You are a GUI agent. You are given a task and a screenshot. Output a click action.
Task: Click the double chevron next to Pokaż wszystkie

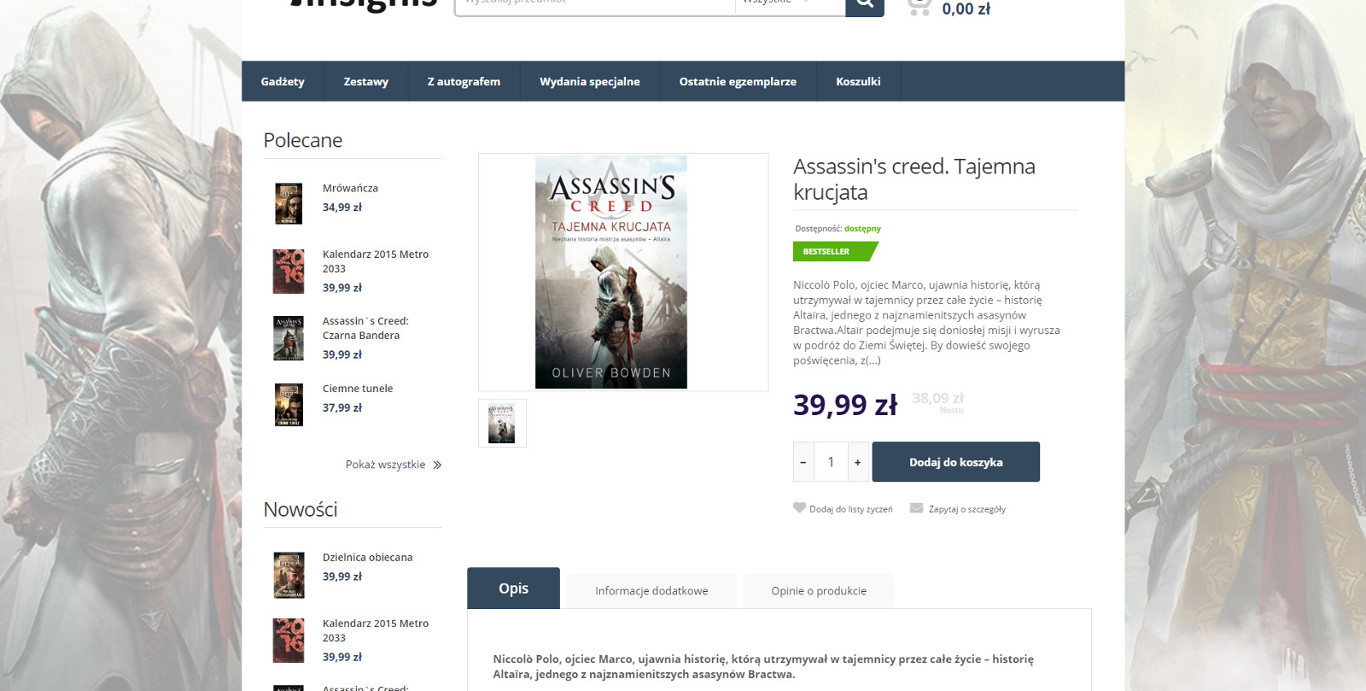tap(437, 465)
